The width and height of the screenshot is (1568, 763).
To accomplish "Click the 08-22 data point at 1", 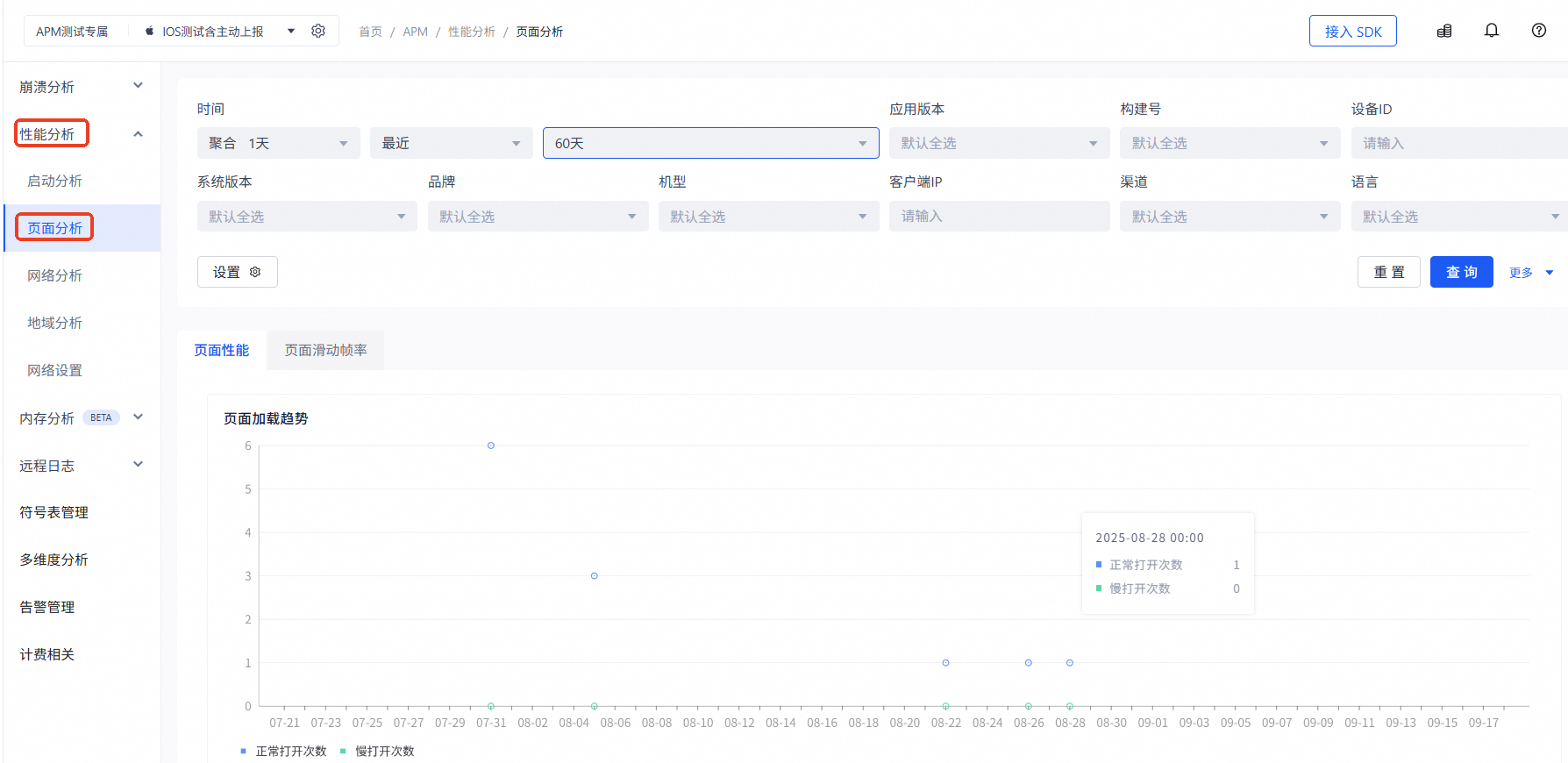I will pyautogui.click(x=945, y=663).
